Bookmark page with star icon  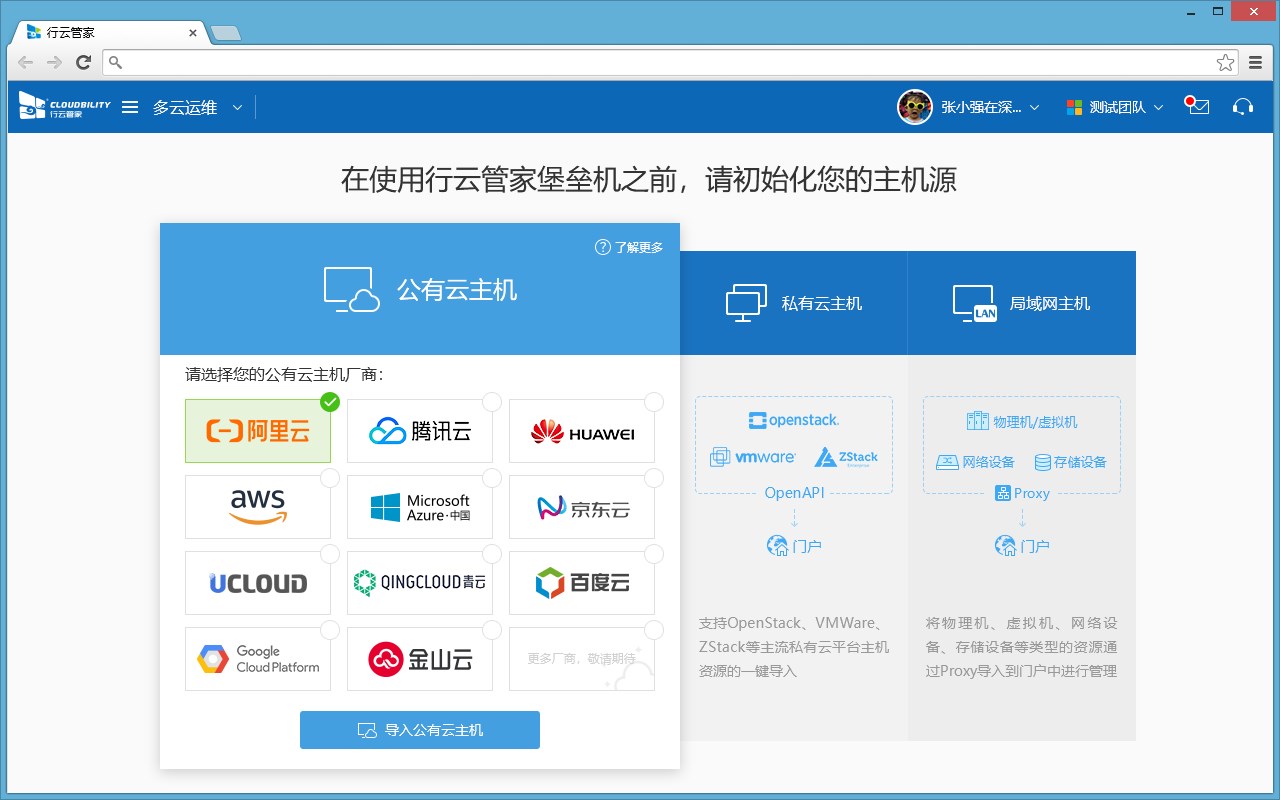click(x=1225, y=62)
